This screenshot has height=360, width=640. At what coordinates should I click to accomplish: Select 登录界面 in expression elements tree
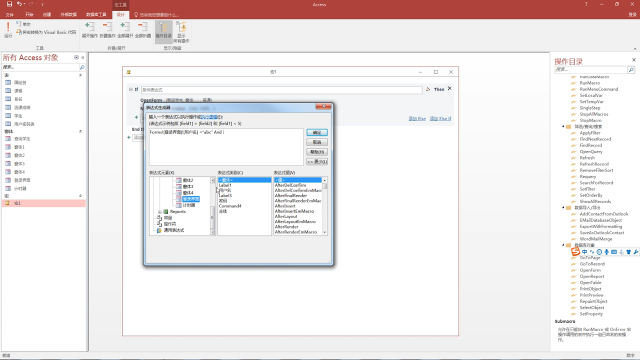[x=191, y=199]
